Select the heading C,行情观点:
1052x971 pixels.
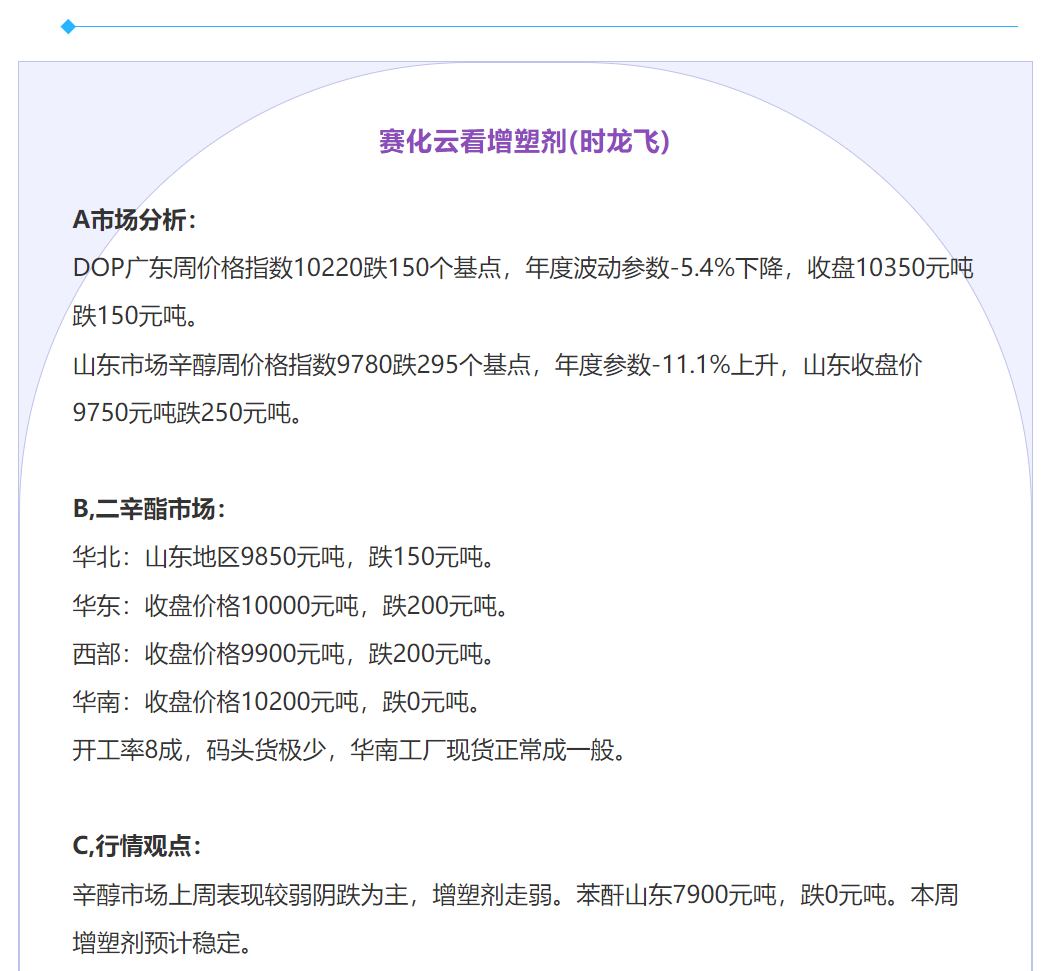tap(137, 846)
